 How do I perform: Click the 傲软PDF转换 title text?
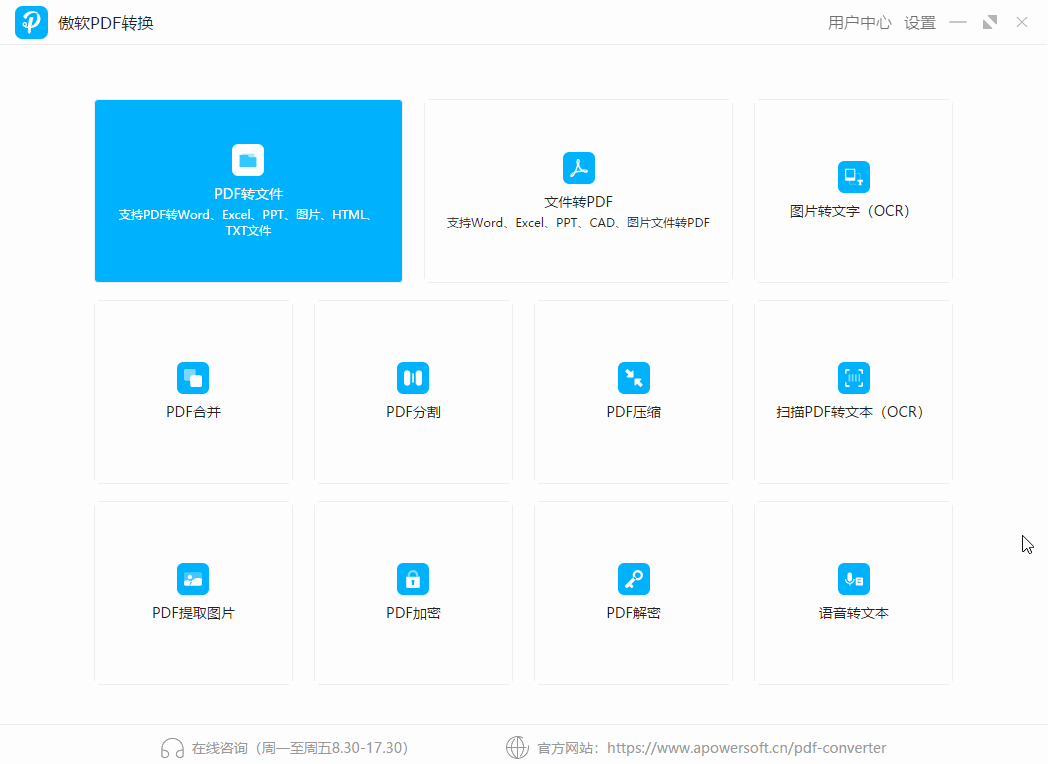(x=106, y=23)
